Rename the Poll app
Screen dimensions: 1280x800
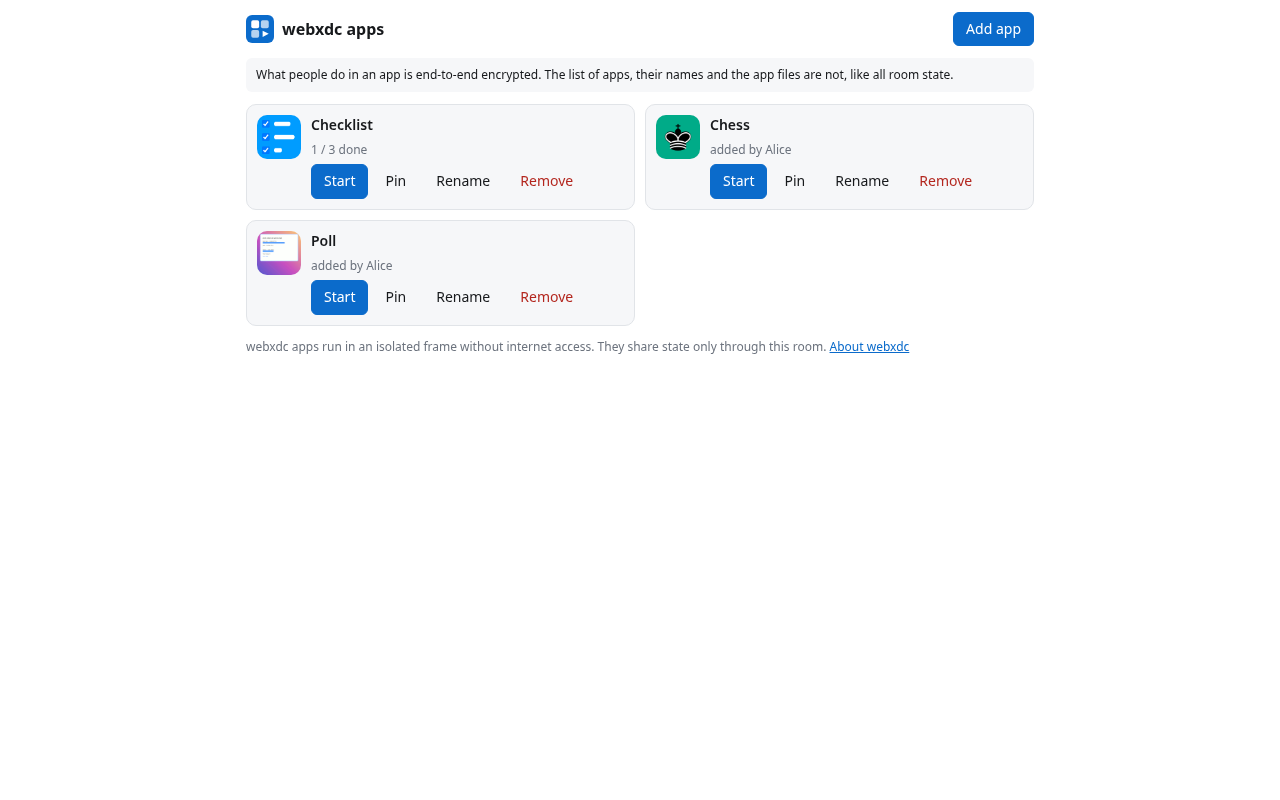[x=463, y=297]
